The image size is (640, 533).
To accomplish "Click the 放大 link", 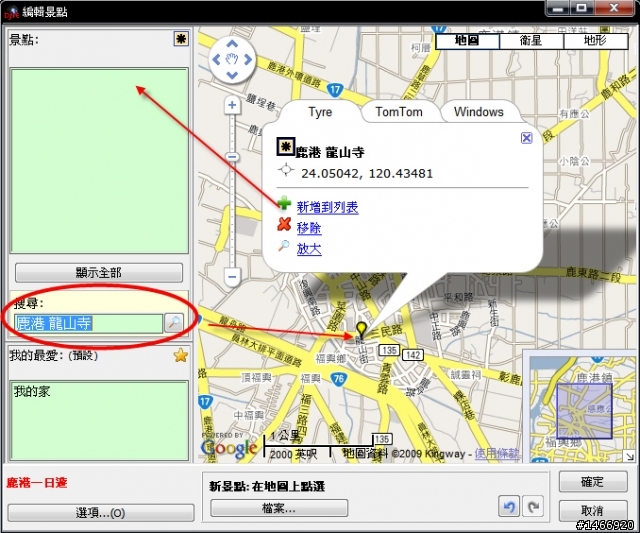I will click(x=309, y=249).
